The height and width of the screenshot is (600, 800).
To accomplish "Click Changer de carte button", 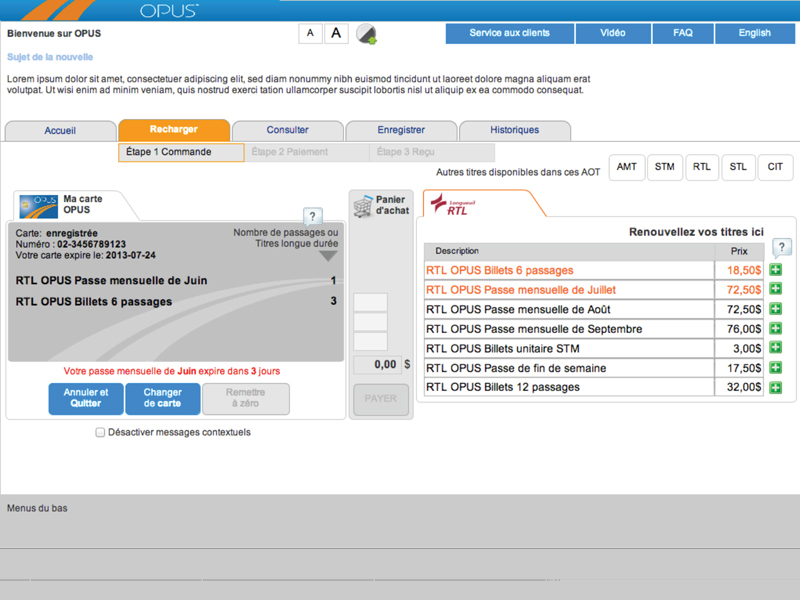I will (162, 398).
